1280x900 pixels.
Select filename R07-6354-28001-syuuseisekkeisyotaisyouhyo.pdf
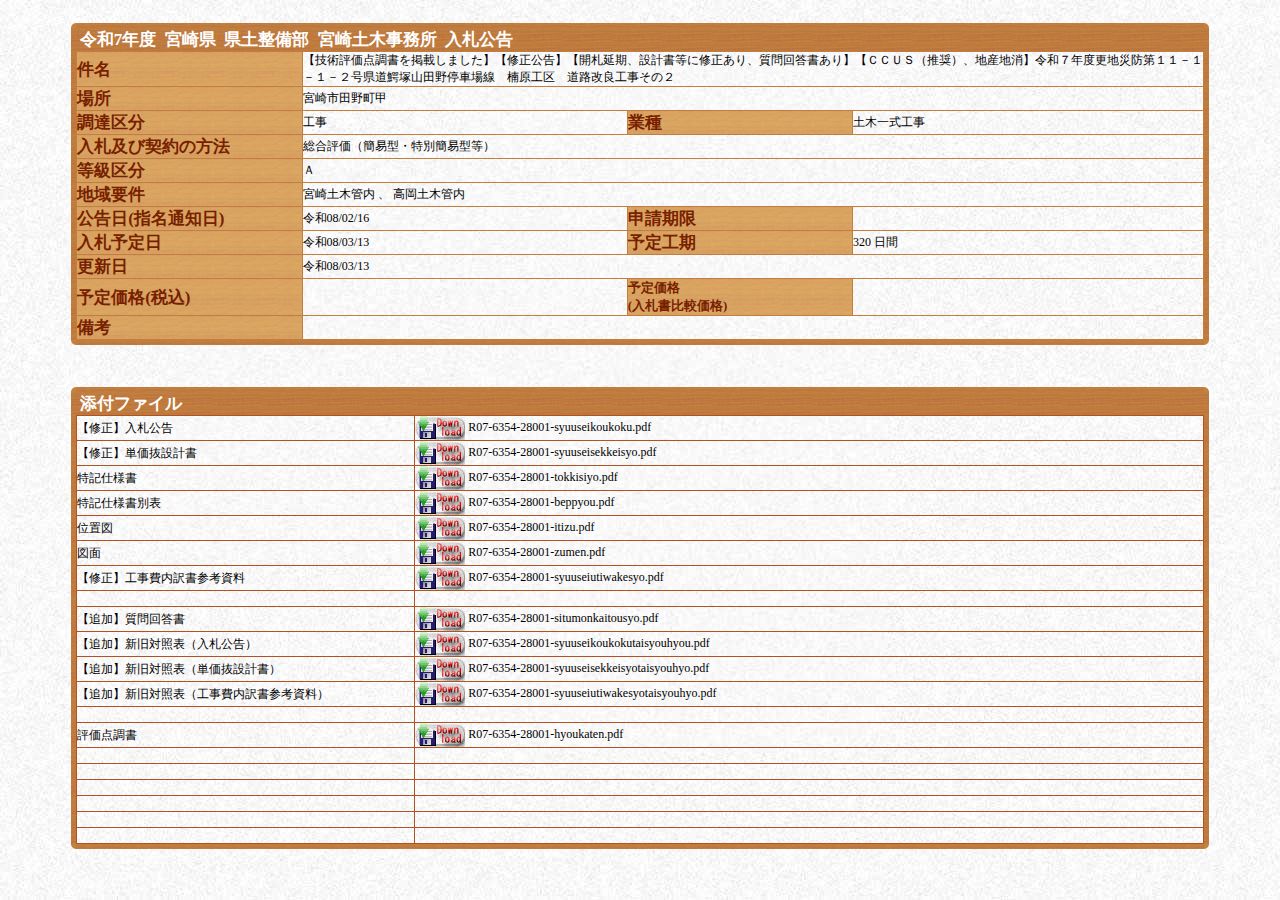[588, 668]
